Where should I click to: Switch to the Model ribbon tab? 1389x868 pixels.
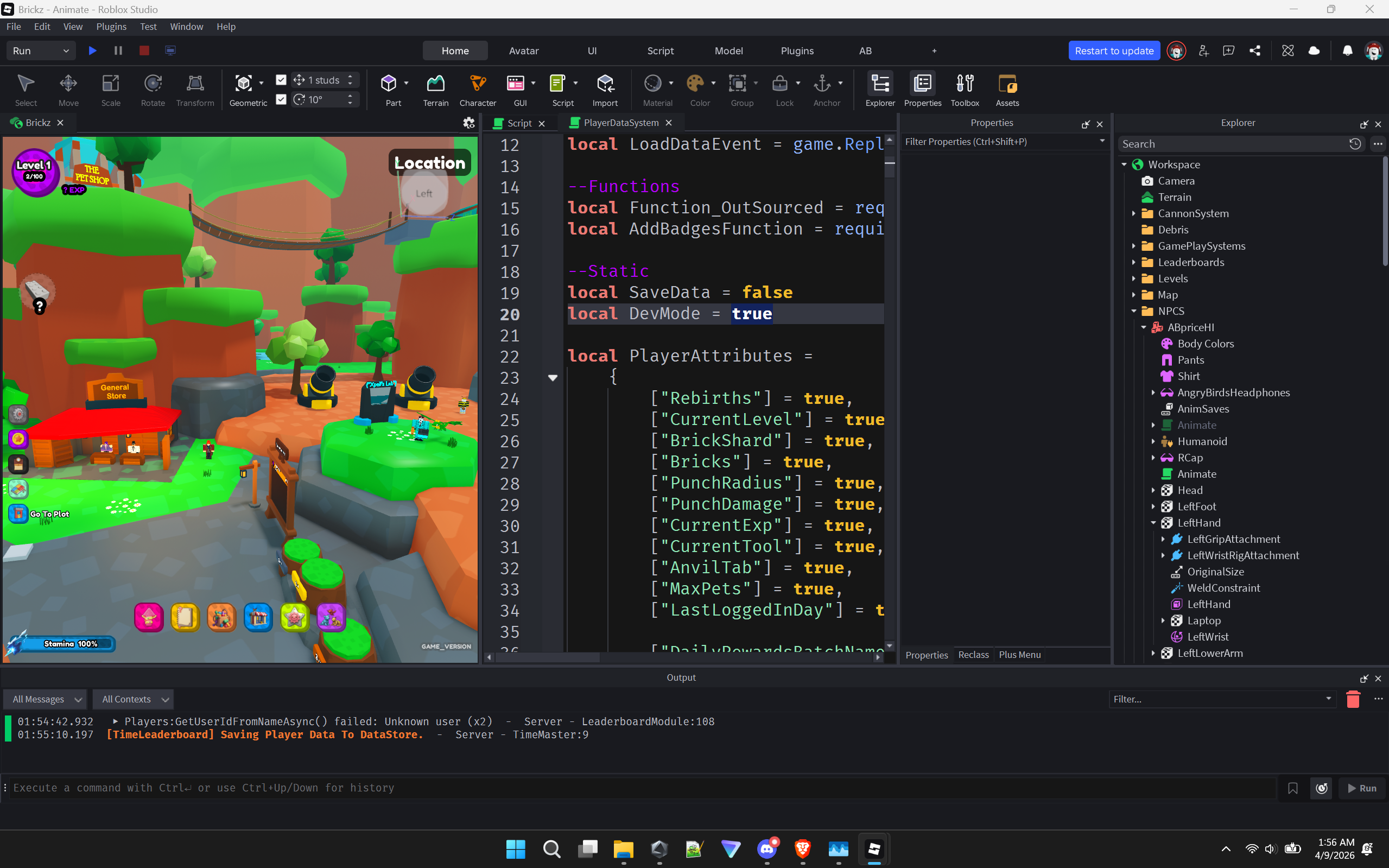click(x=728, y=50)
